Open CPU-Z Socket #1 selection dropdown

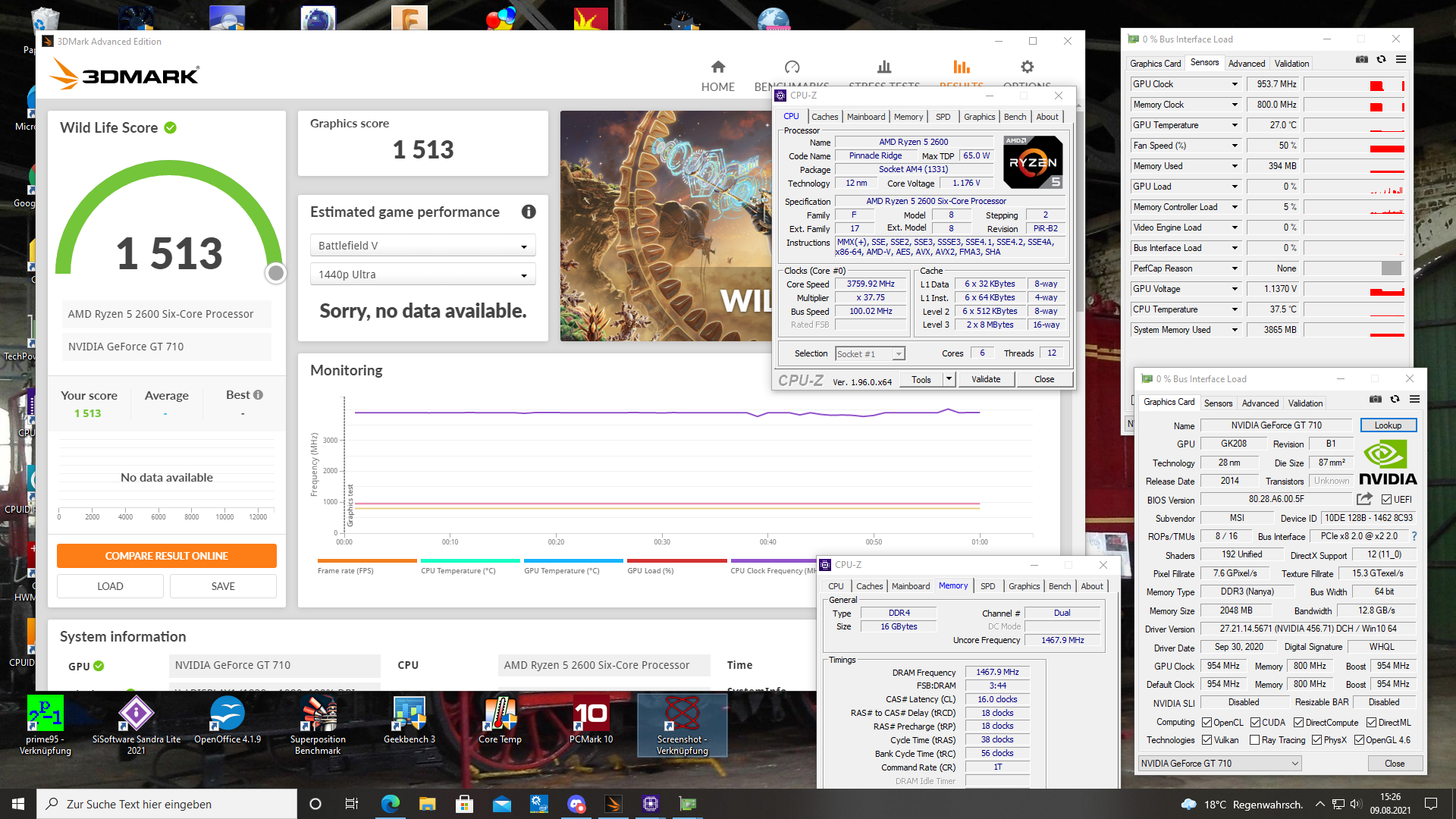(870, 353)
